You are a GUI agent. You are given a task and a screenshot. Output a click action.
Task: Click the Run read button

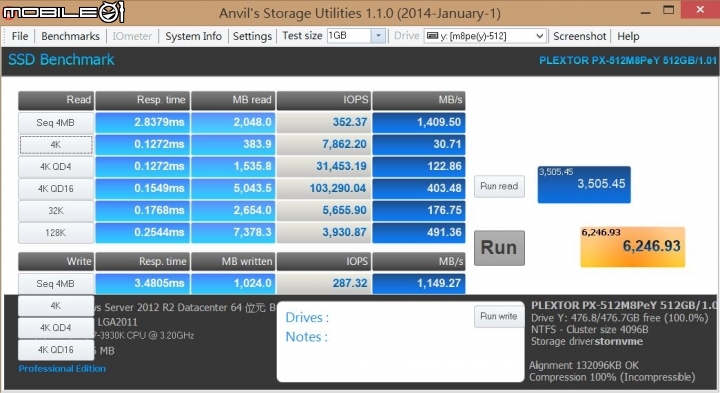pyautogui.click(x=499, y=186)
